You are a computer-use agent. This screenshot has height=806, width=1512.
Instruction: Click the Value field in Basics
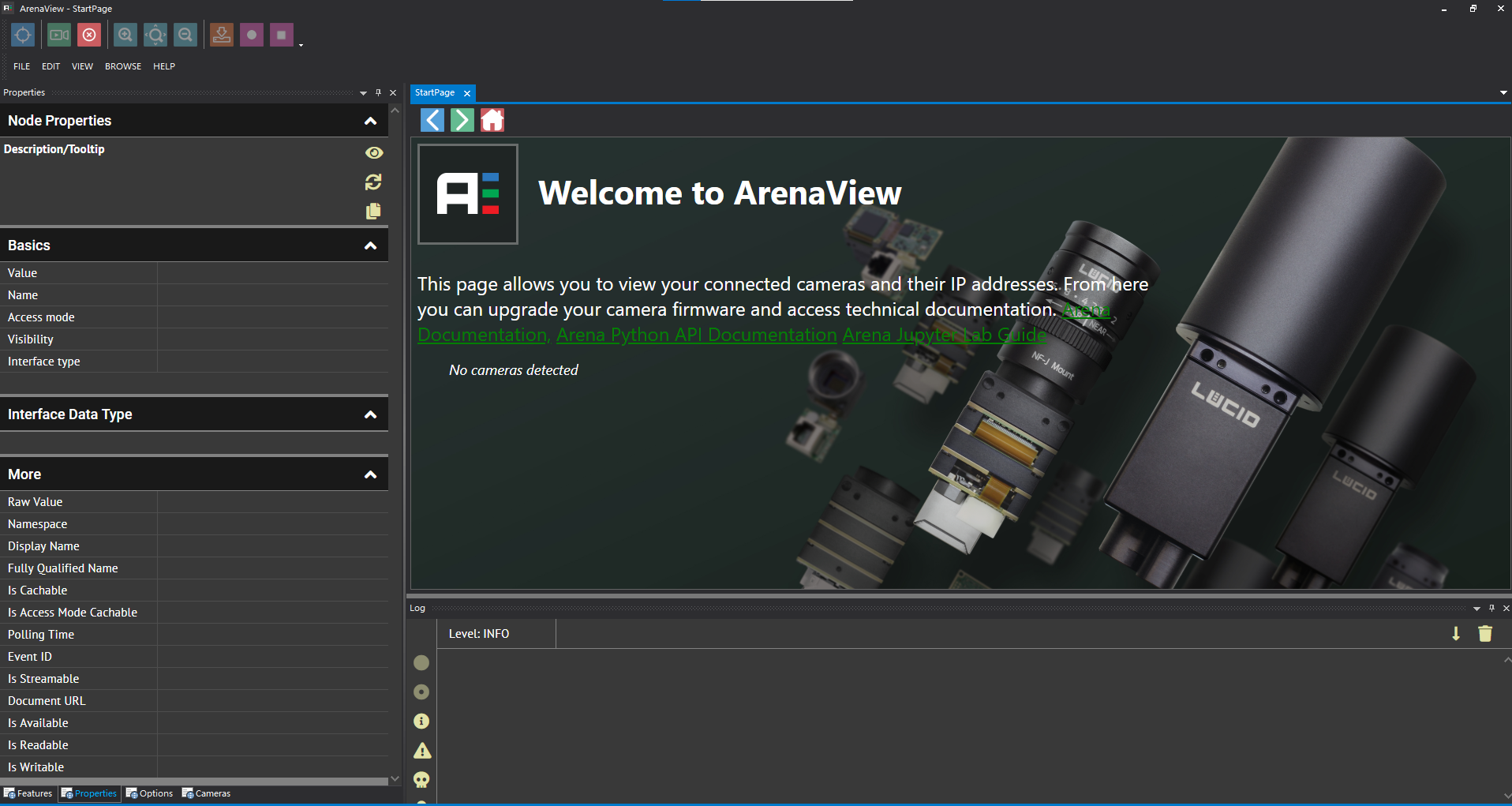tap(273, 273)
